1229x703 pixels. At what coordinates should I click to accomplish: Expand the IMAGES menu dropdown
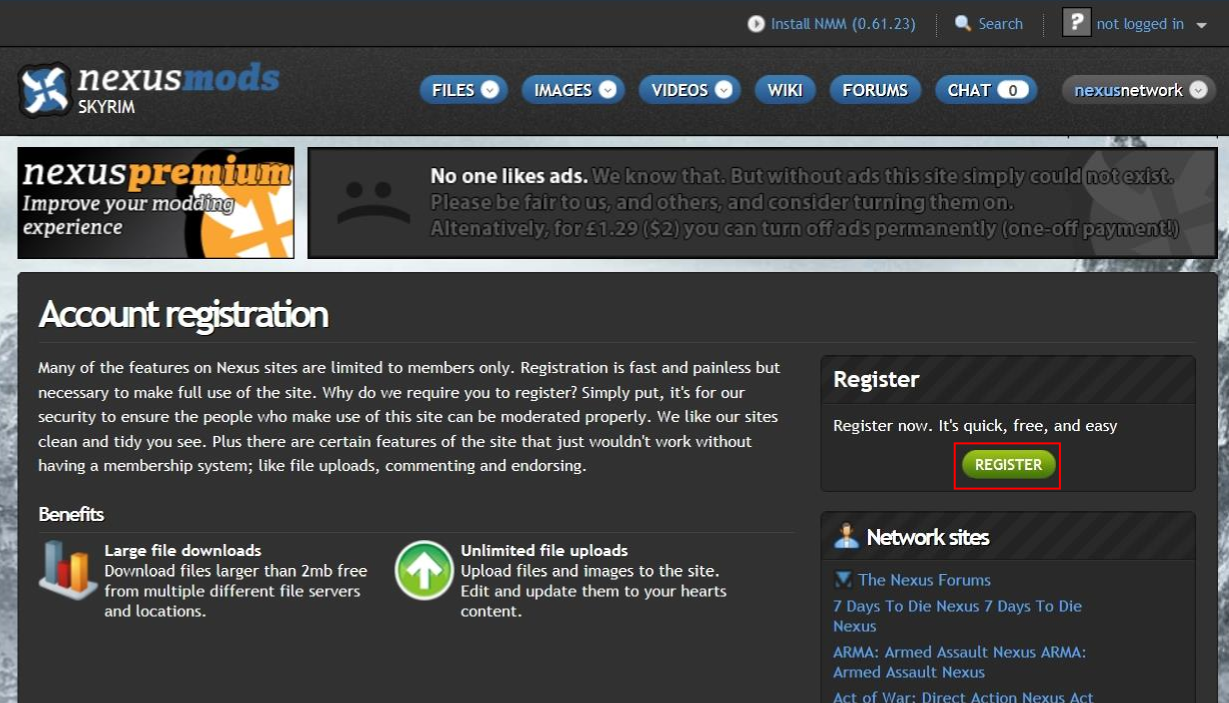(608, 90)
